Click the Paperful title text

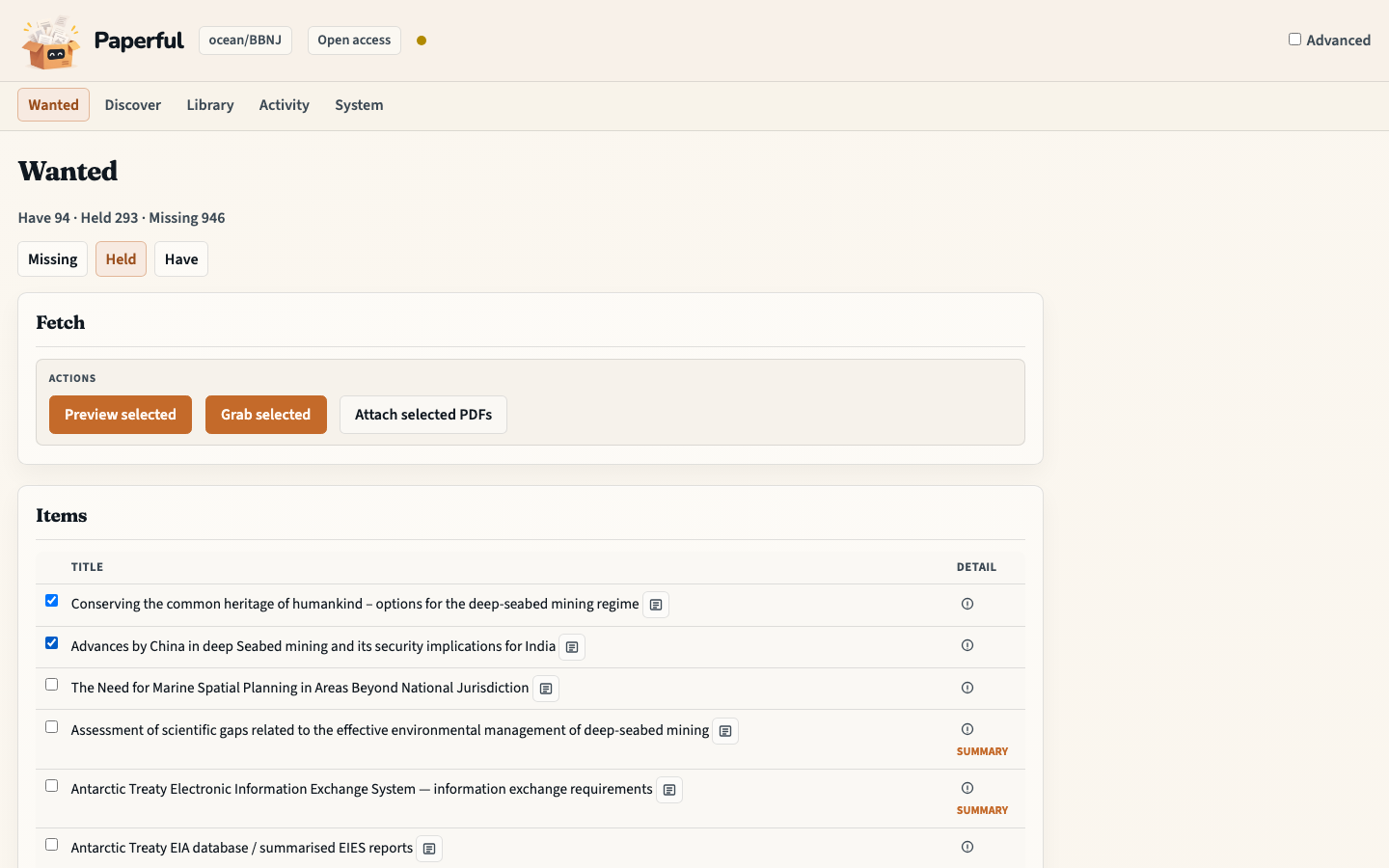click(x=139, y=41)
